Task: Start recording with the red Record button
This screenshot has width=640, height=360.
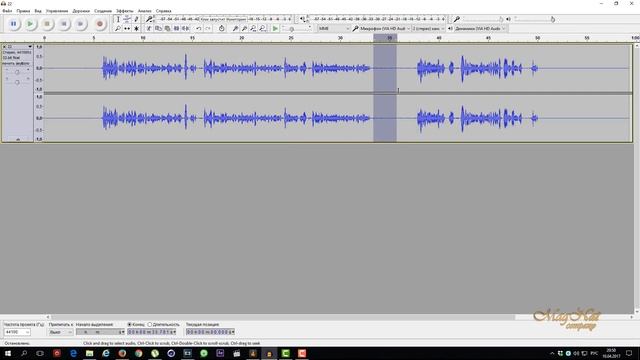Action: tap(100, 24)
